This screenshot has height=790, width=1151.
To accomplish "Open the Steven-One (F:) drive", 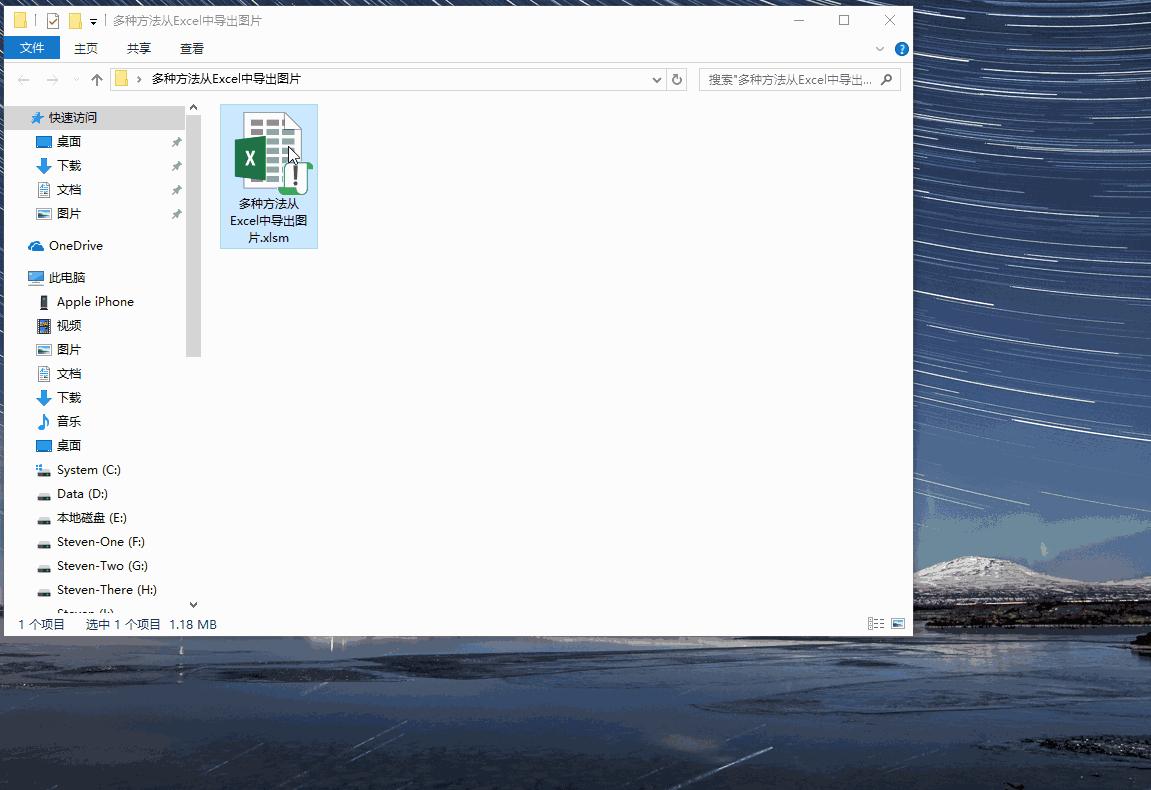I will 101,542.
